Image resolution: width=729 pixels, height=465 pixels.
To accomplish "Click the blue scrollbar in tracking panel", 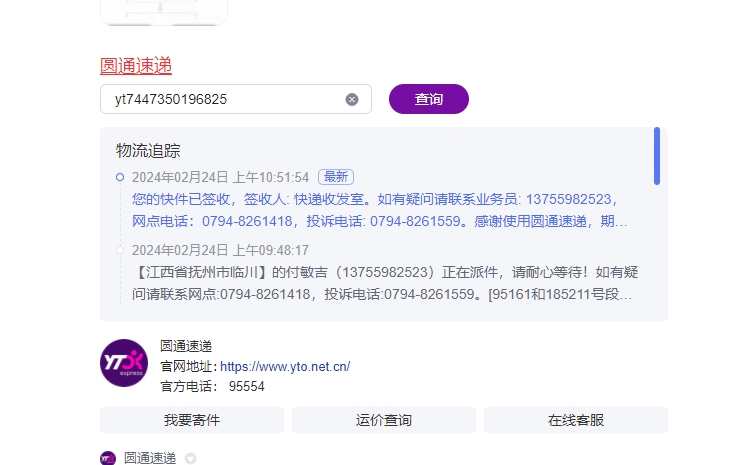I will click(x=657, y=156).
